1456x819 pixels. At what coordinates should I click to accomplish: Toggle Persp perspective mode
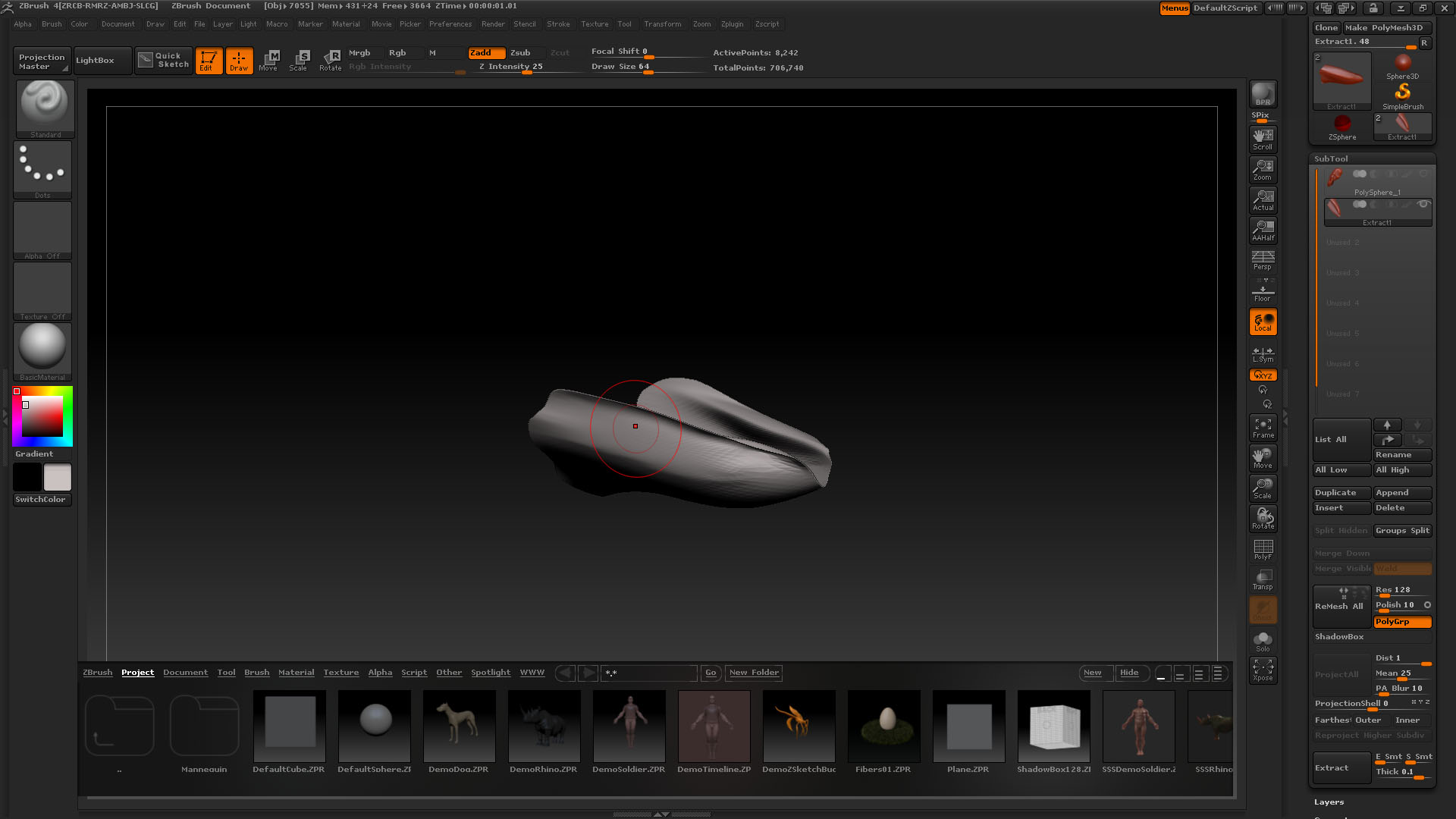pos(1263,260)
